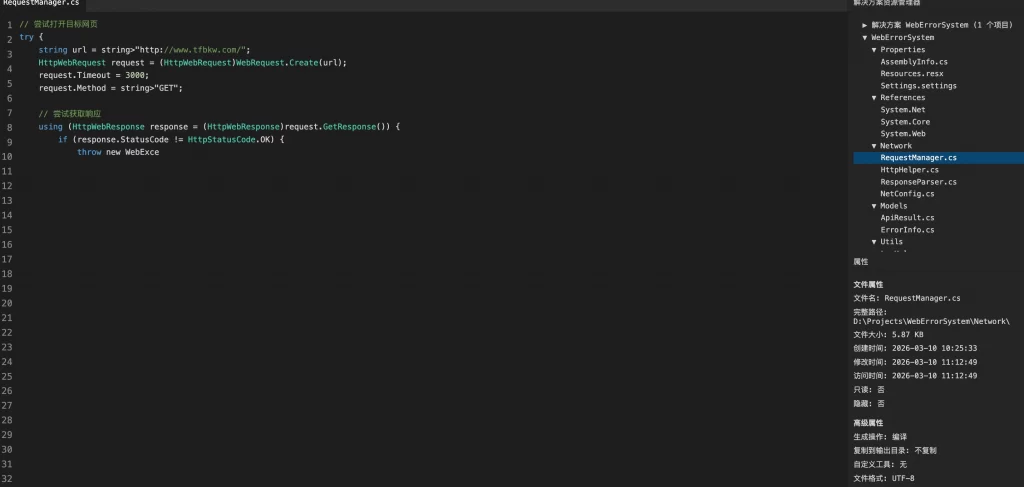Select Settings.settings in the tree
This screenshot has height=487, width=1024.
918,86
